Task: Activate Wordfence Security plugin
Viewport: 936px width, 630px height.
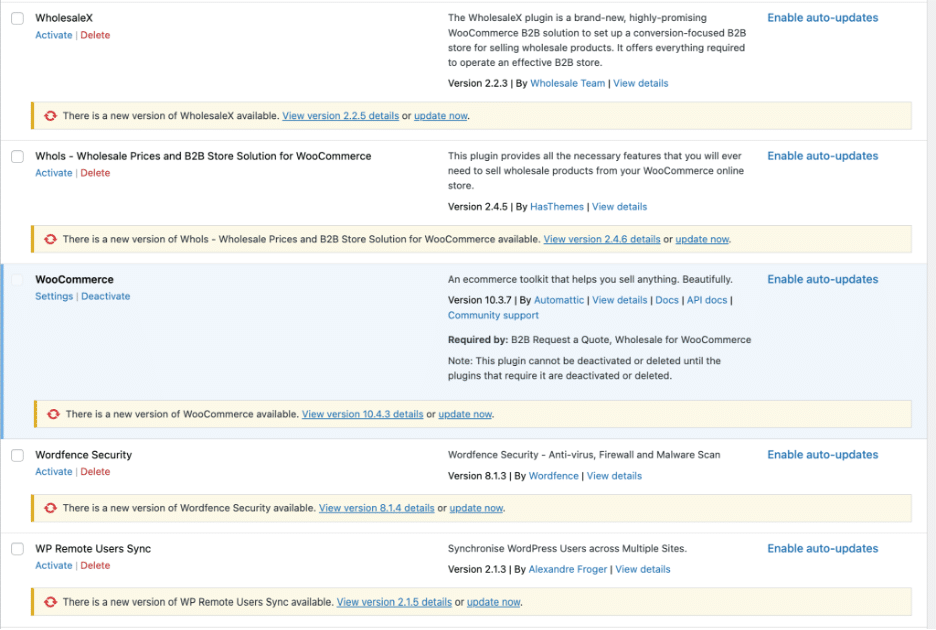Action: 54,472
